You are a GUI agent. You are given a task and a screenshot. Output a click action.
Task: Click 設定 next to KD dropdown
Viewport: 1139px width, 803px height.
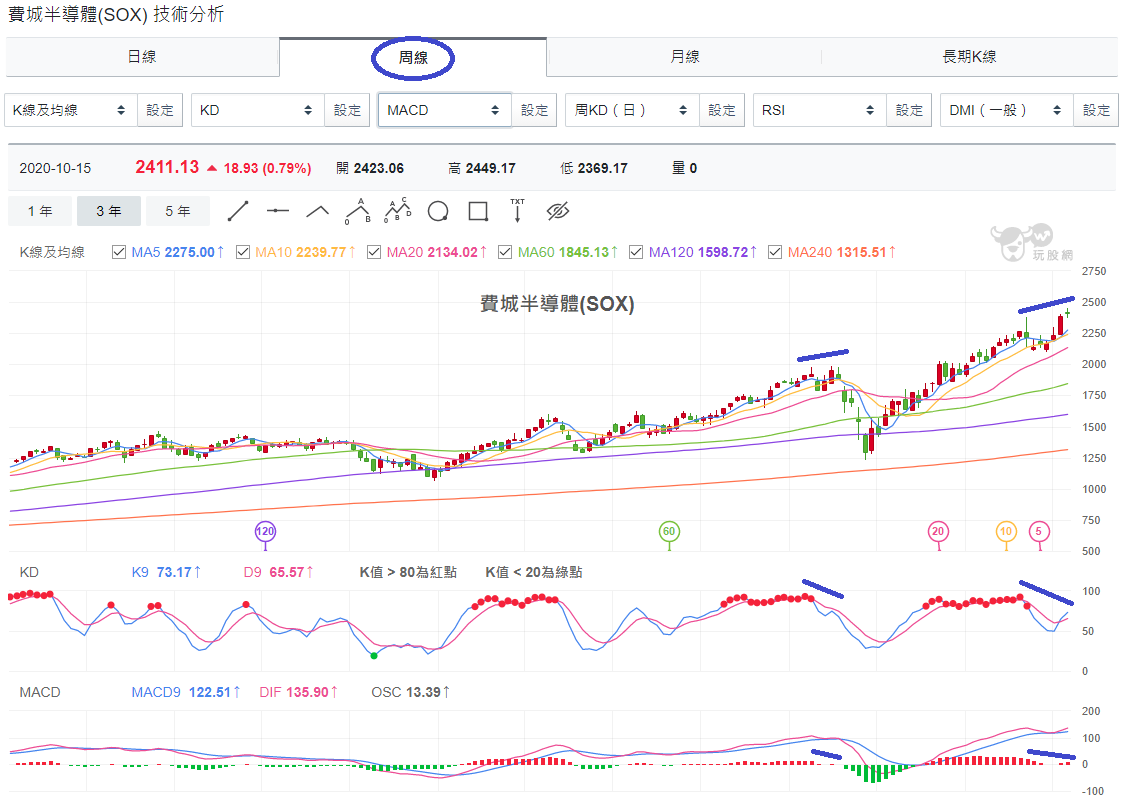point(347,110)
